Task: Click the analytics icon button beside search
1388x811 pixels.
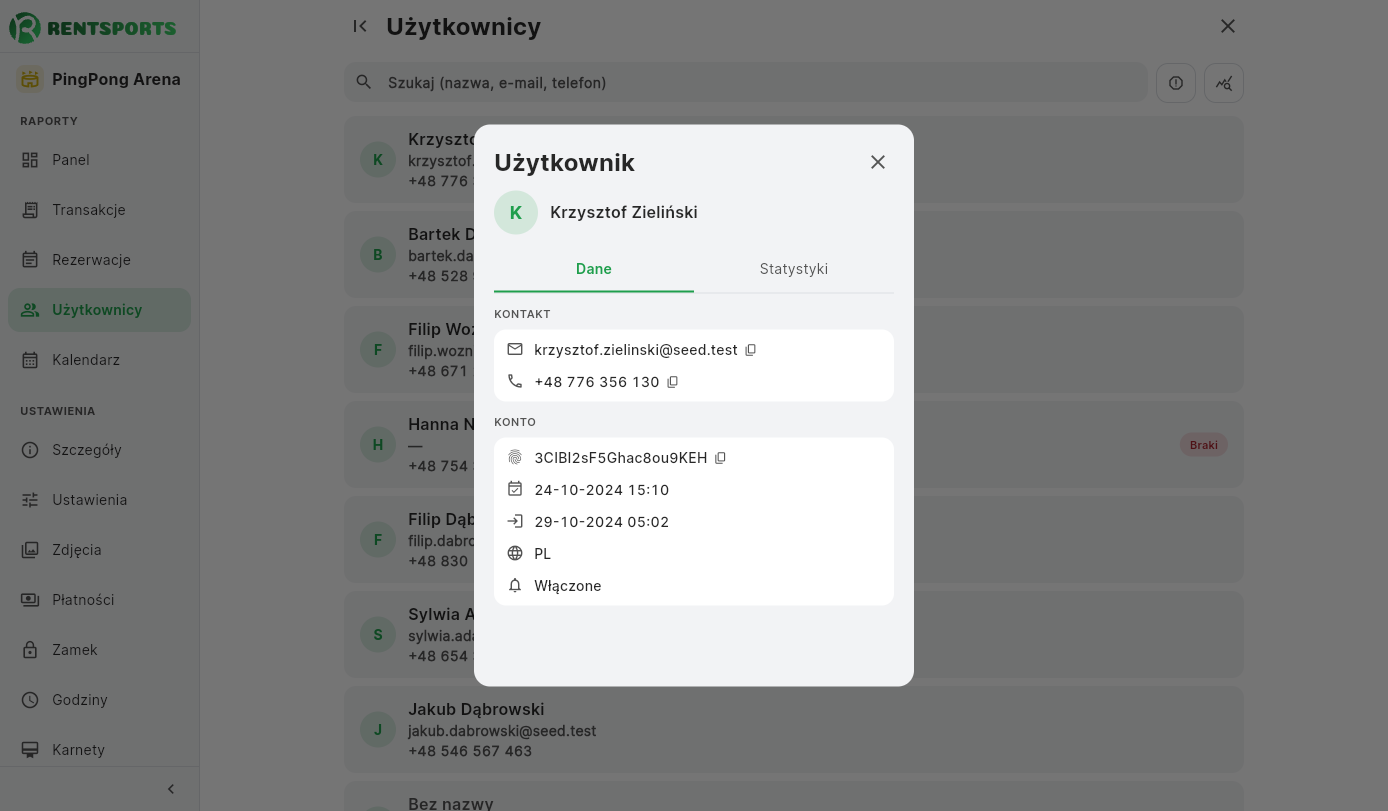Action: [1224, 83]
